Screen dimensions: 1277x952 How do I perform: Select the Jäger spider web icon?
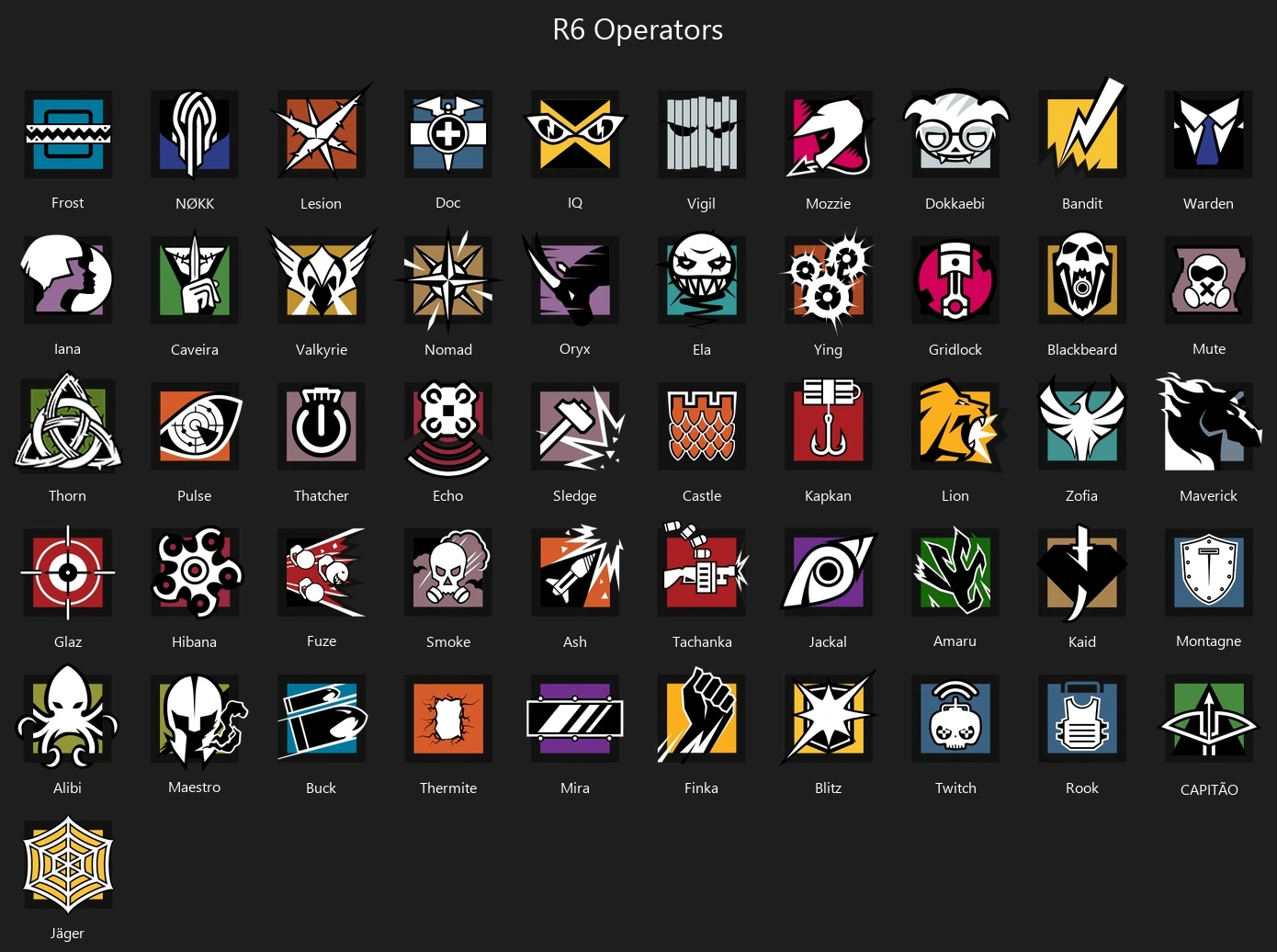tap(68, 866)
